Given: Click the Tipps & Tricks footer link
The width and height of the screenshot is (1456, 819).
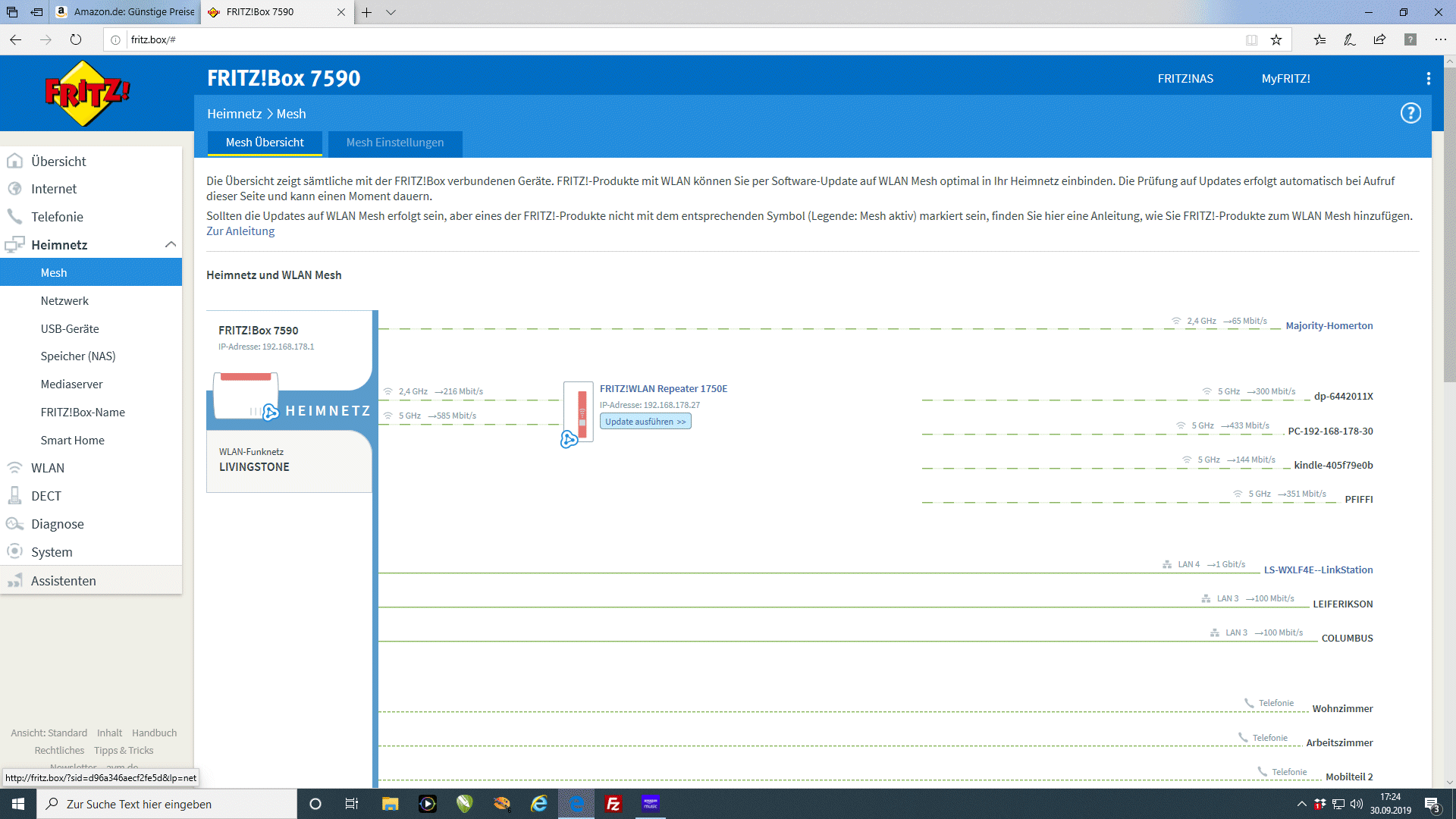Looking at the screenshot, I should [x=124, y=751].
